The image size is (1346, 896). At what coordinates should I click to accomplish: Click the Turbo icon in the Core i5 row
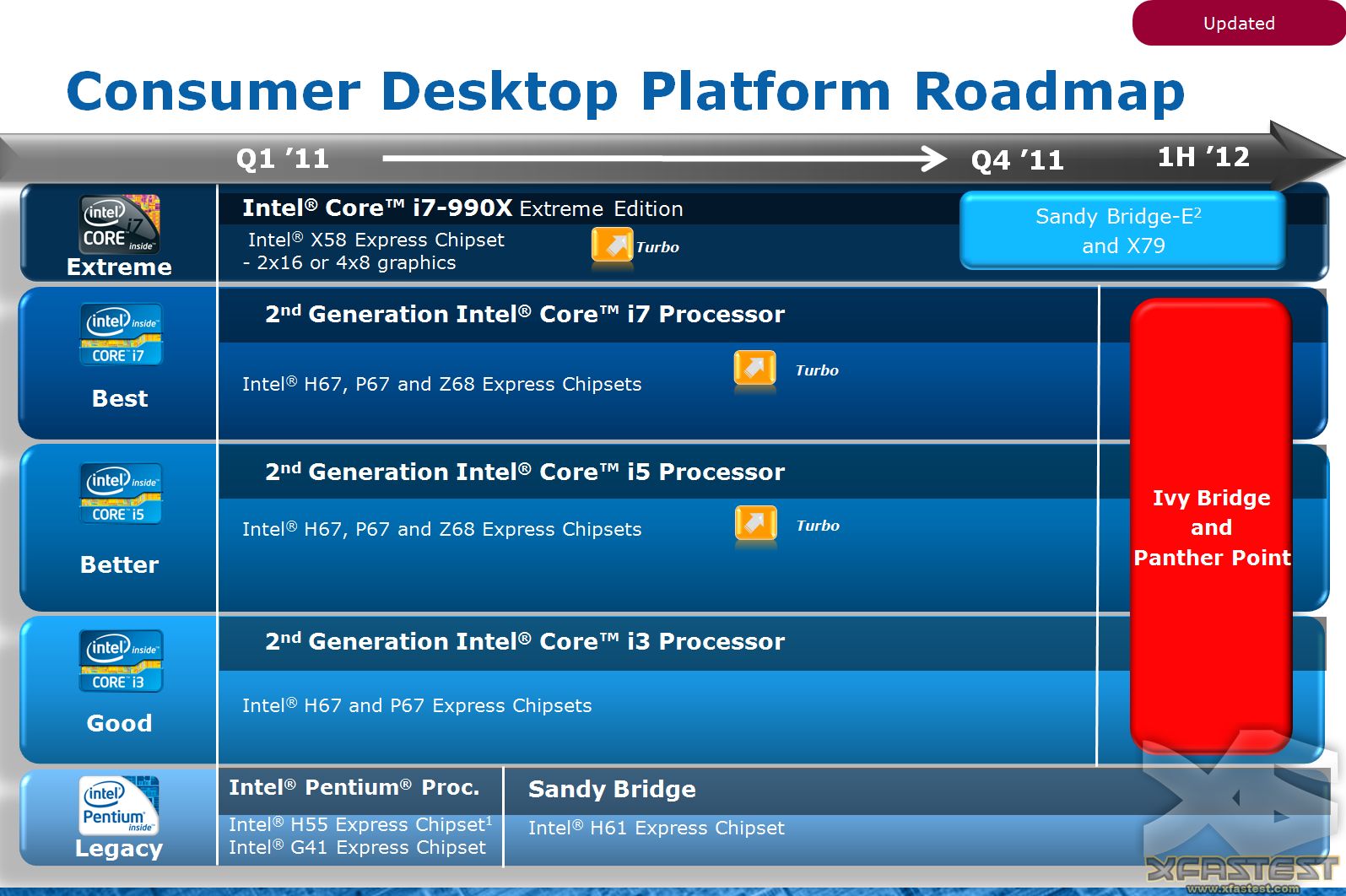(x=755, y=525)
